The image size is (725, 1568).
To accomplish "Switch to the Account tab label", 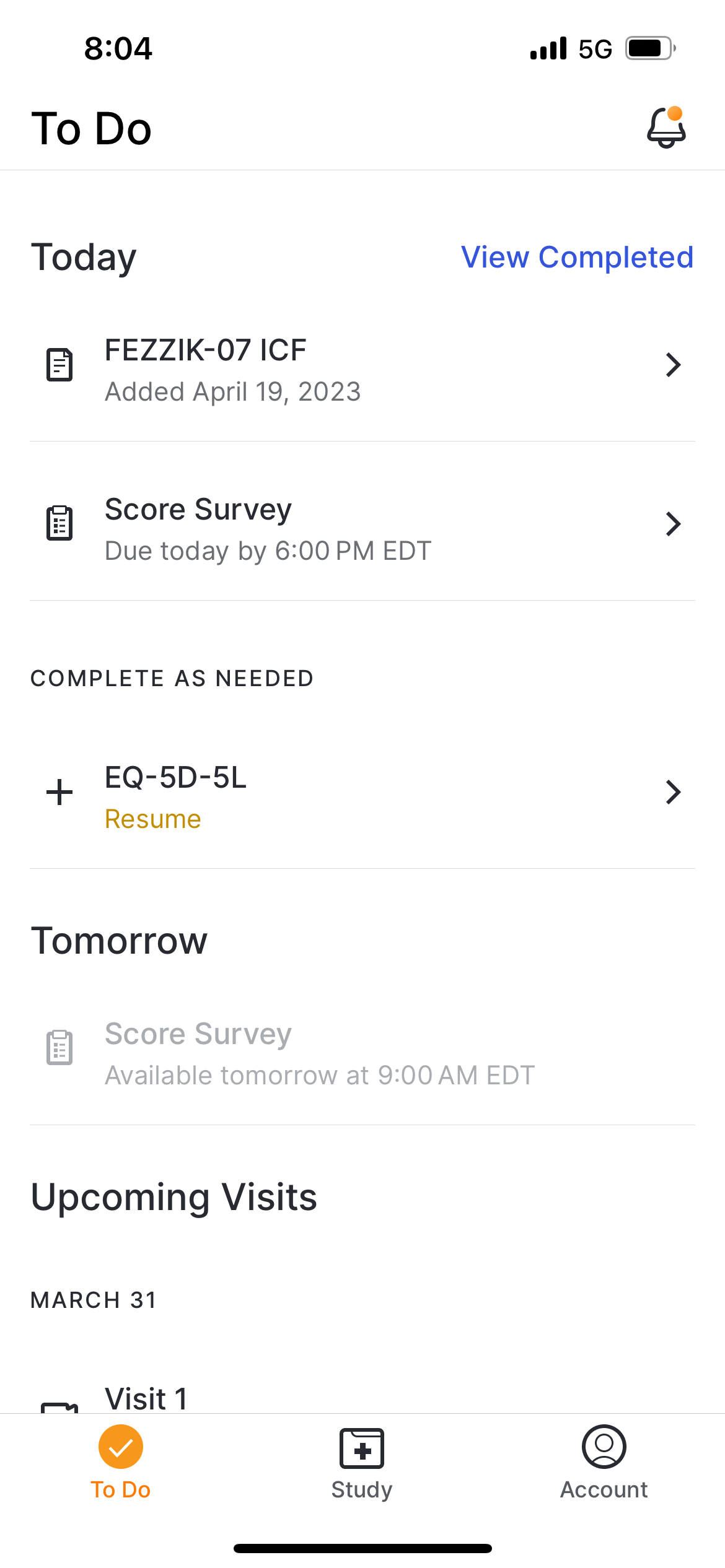I will (604, 1489).
